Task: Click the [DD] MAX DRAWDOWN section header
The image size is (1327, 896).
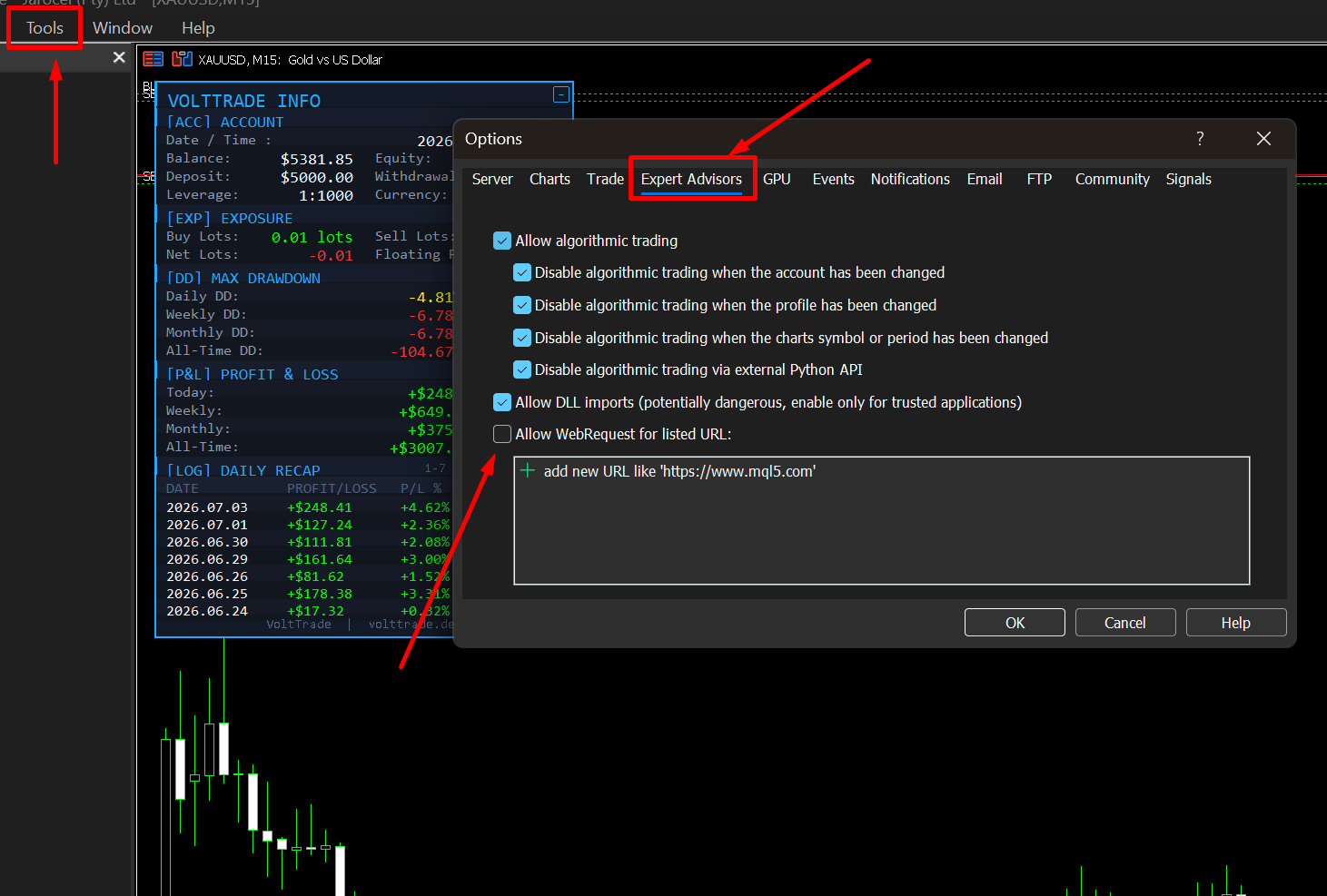Action: coord(243,278)
